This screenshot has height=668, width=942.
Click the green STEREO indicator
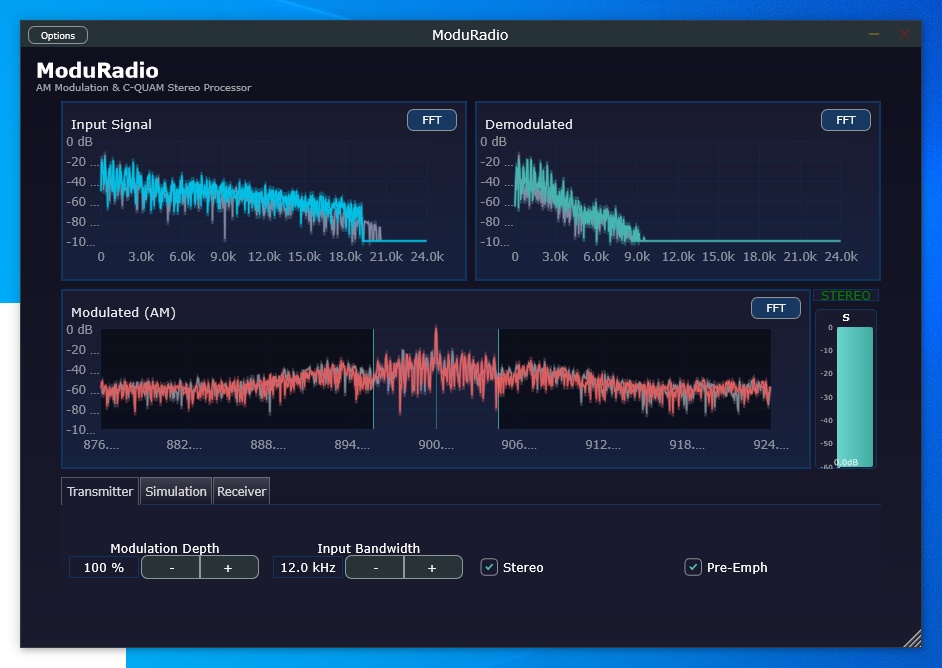[845, 296]
